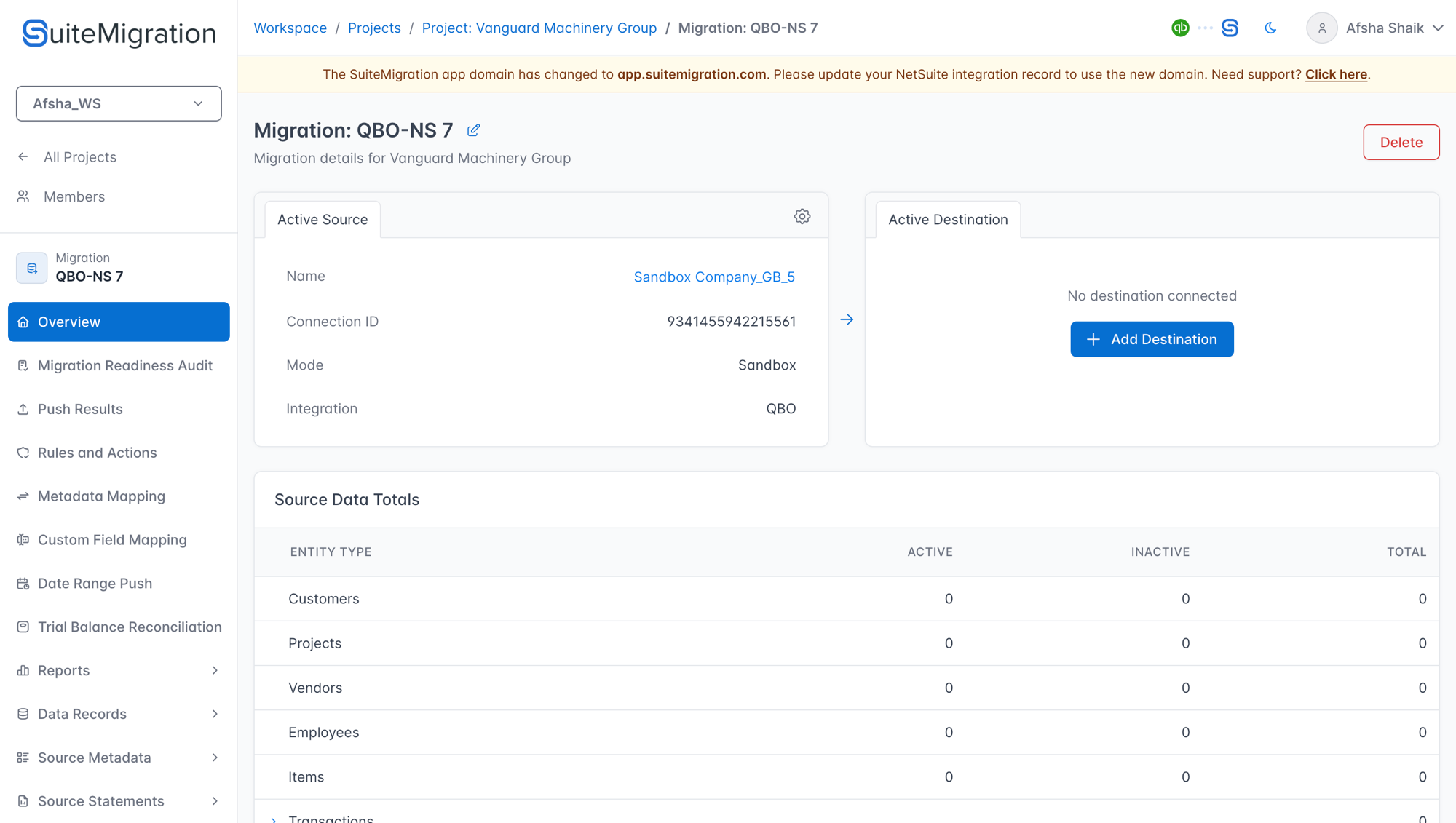Screen dimensions: 1456x823
Task: Open Push Results
Action: [119, 409]
